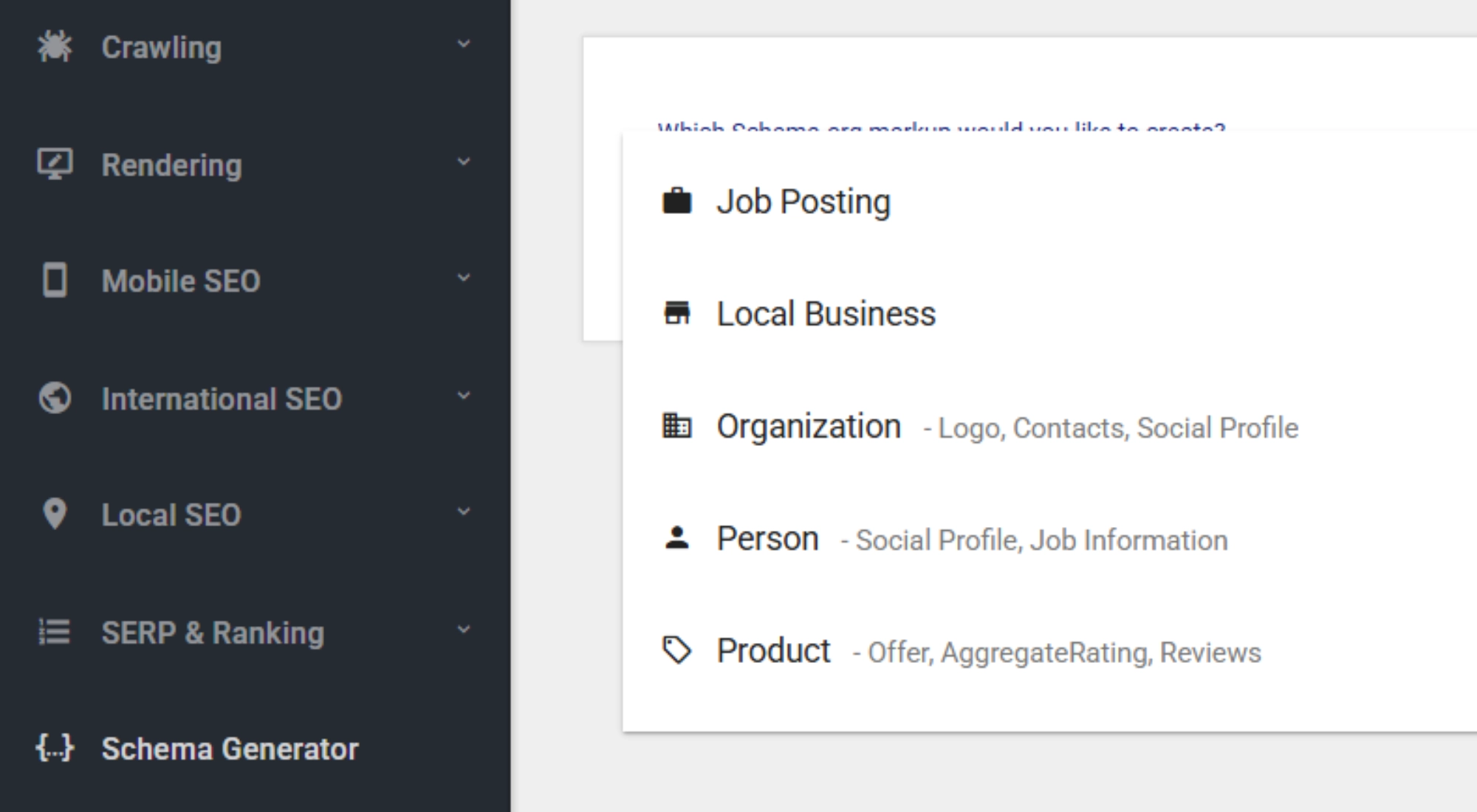Expand the Crawling section
This screenshot has height=812, width=1477.
pyautogui.click(x=463, y=46)
